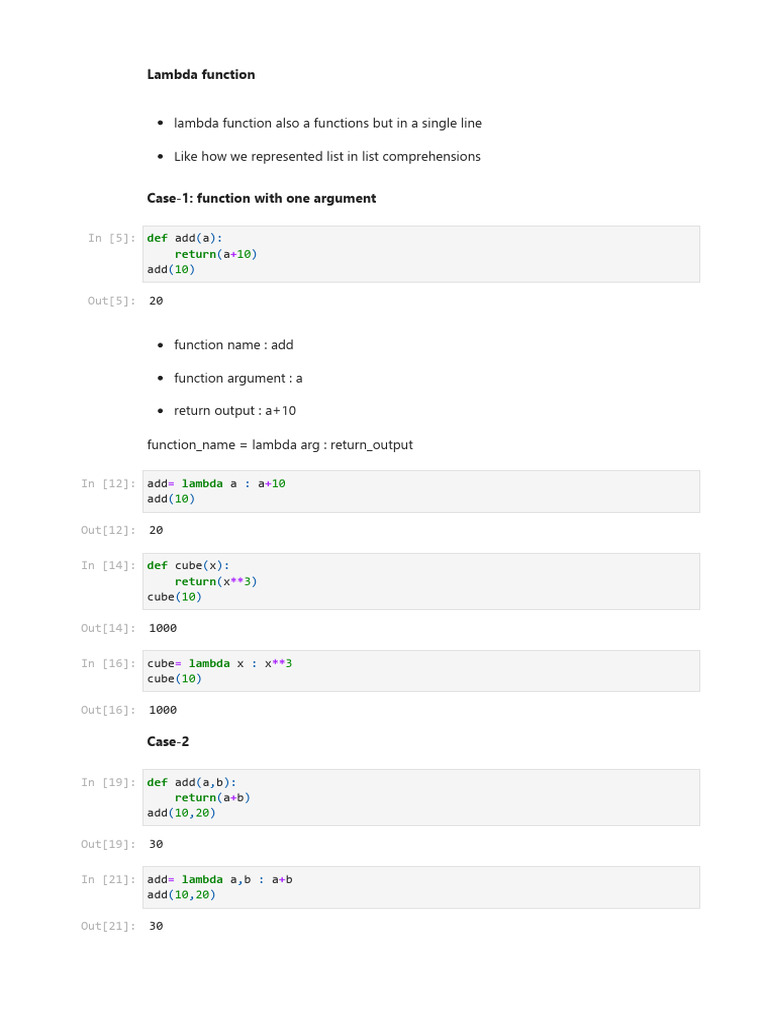Screen dimensions: 768x1024
Task: Focus the In [14] def cube(x) code cell
Action: pyautogui.click(x=421, y=581)
